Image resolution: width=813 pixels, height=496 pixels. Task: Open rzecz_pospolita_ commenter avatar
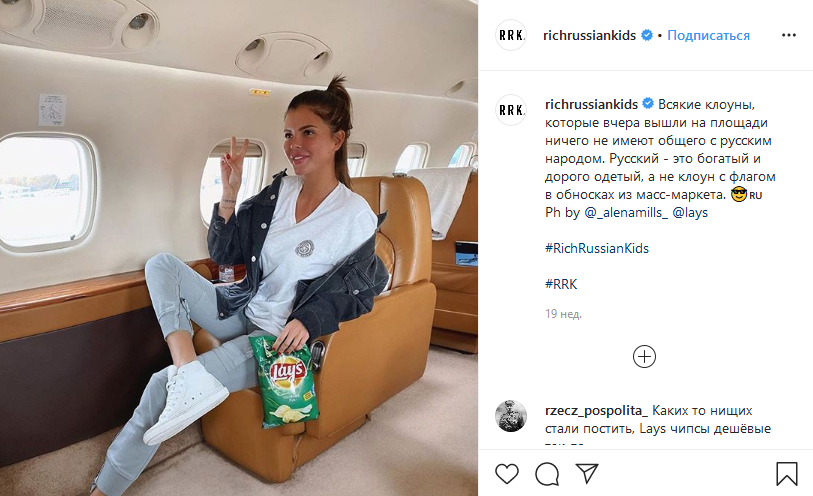(511, 416)
